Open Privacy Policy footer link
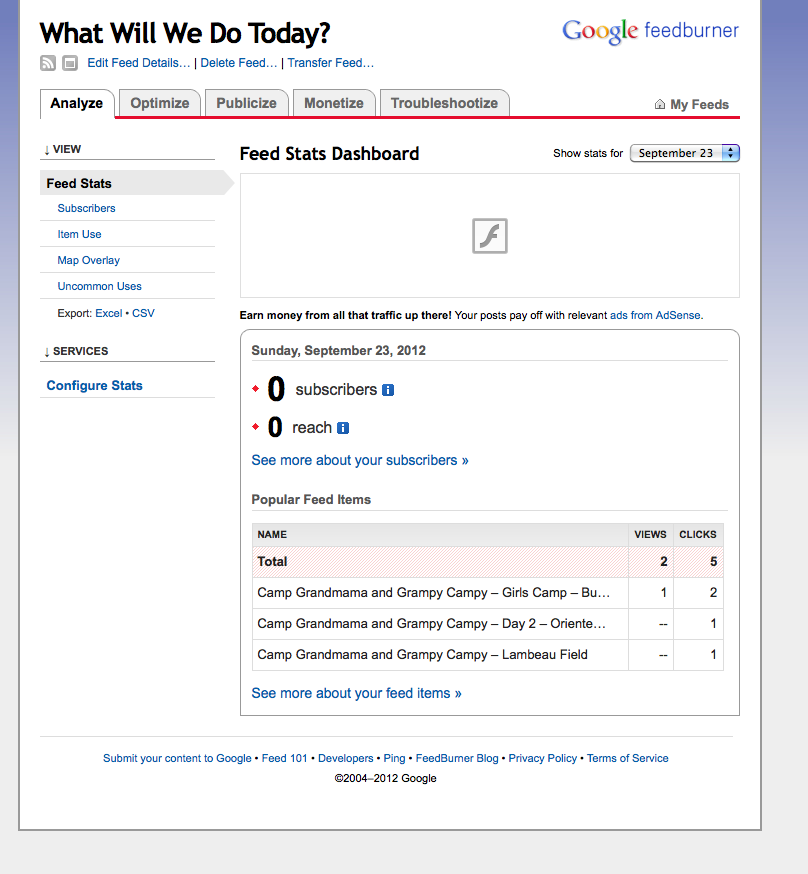This screenshot has height=874, width=808. [x=543, y=759]
